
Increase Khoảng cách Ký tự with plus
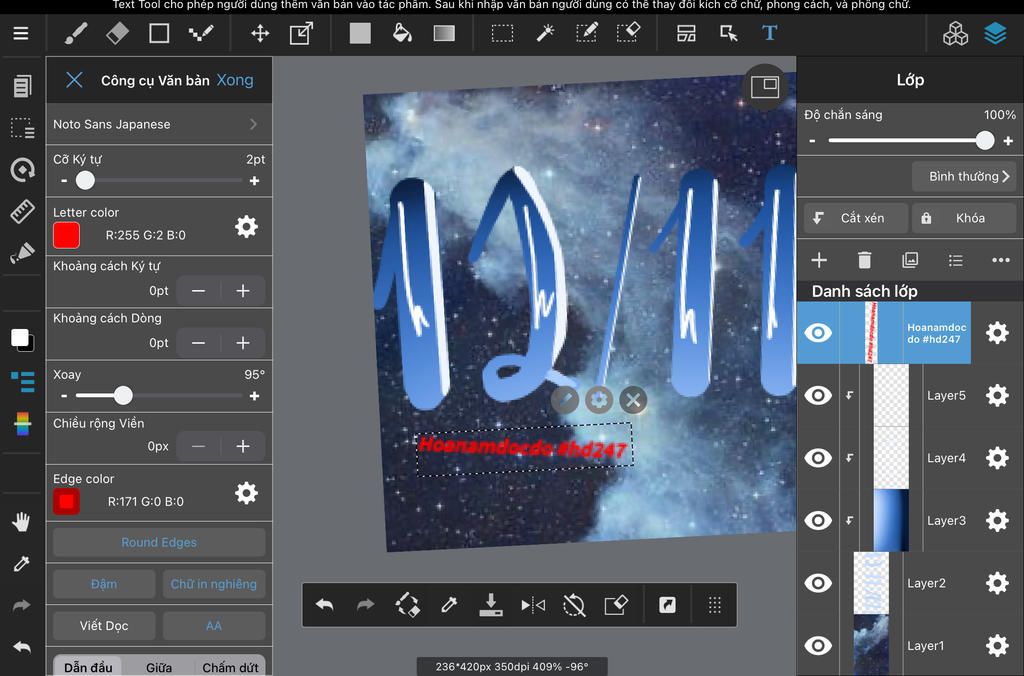tap(242, 291)
